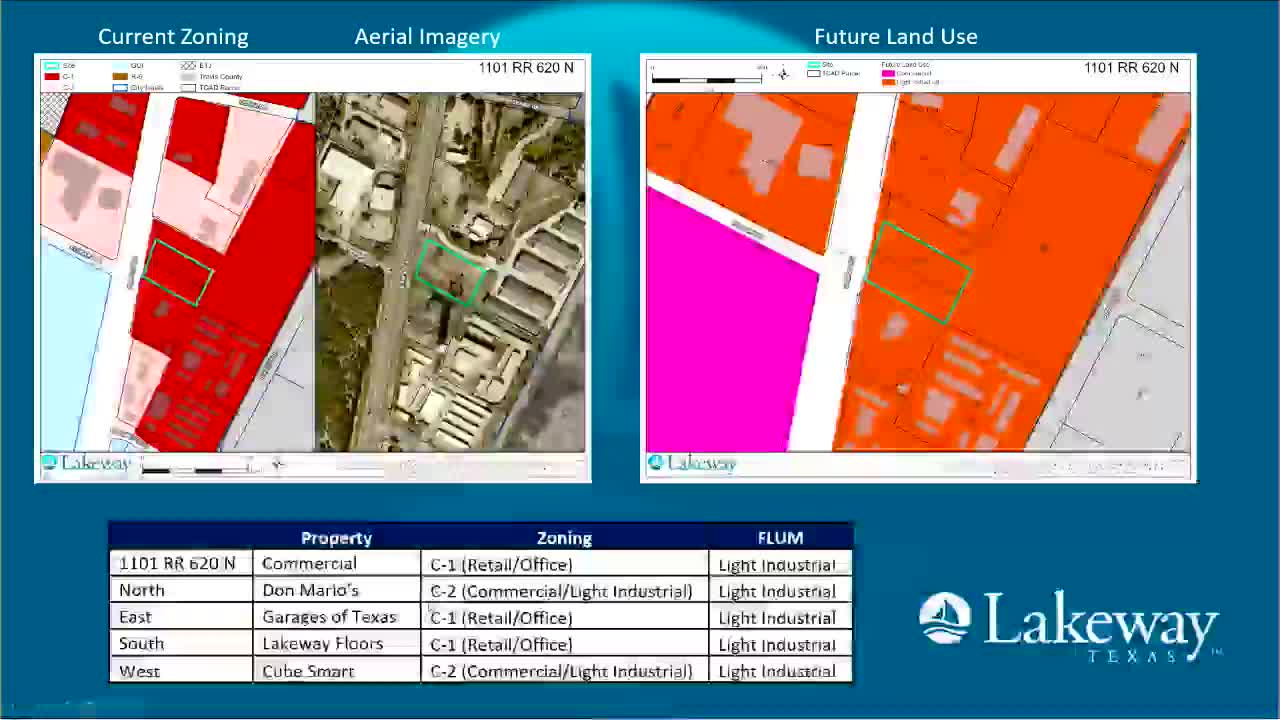Screen dimensions: 1280x720
Task: Click the 'West' row label
Action: click(139, 671)
